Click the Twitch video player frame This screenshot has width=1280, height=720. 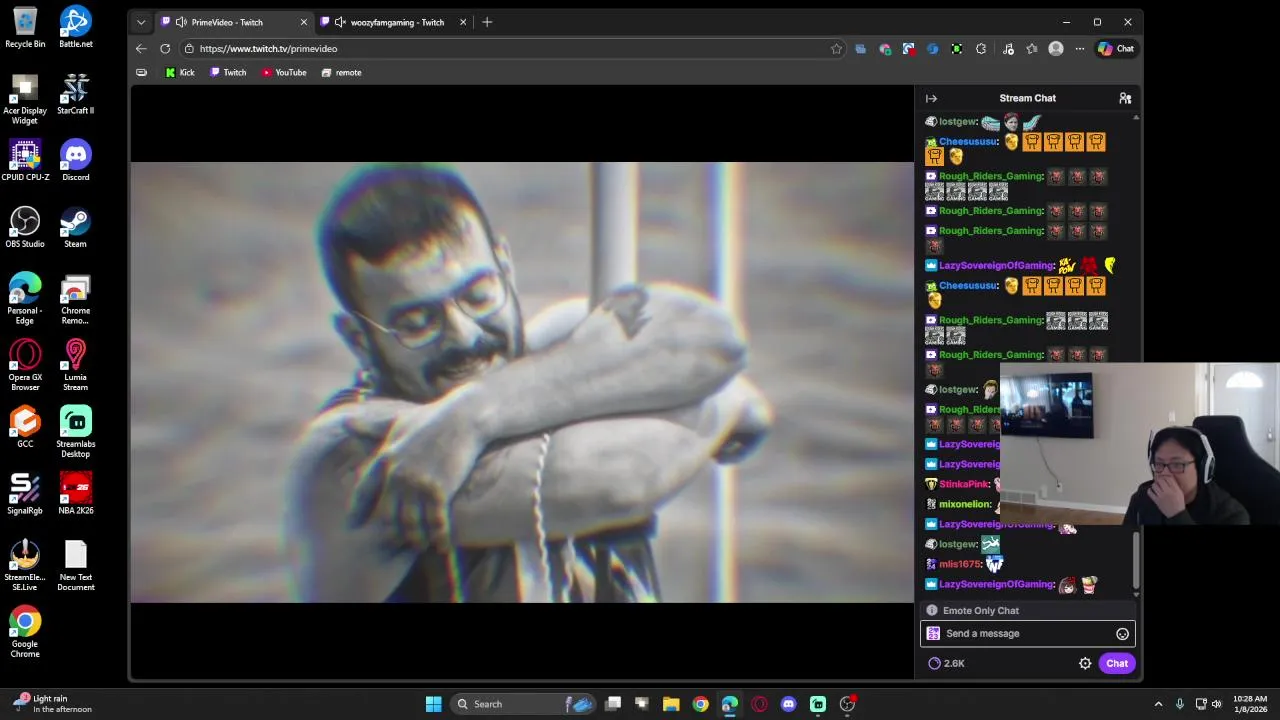(522, 382)
